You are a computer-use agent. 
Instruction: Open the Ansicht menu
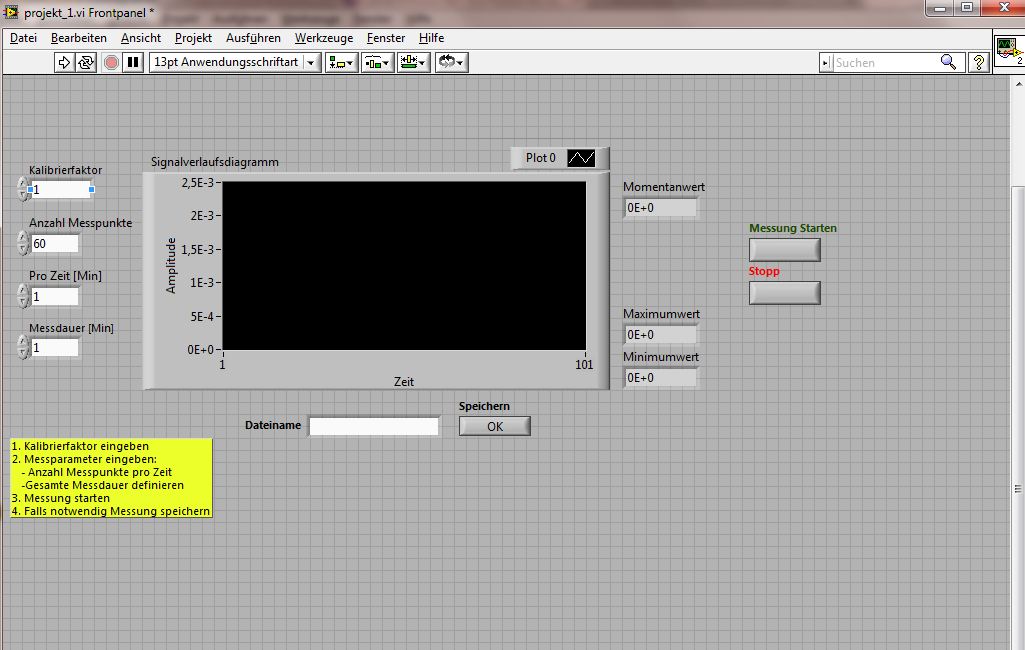click(141, 38)
